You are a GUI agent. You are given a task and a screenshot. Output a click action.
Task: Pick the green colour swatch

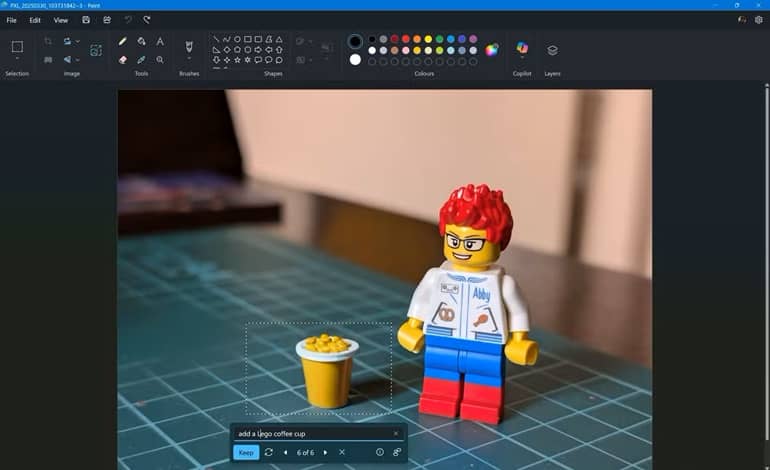coord(440,39)
